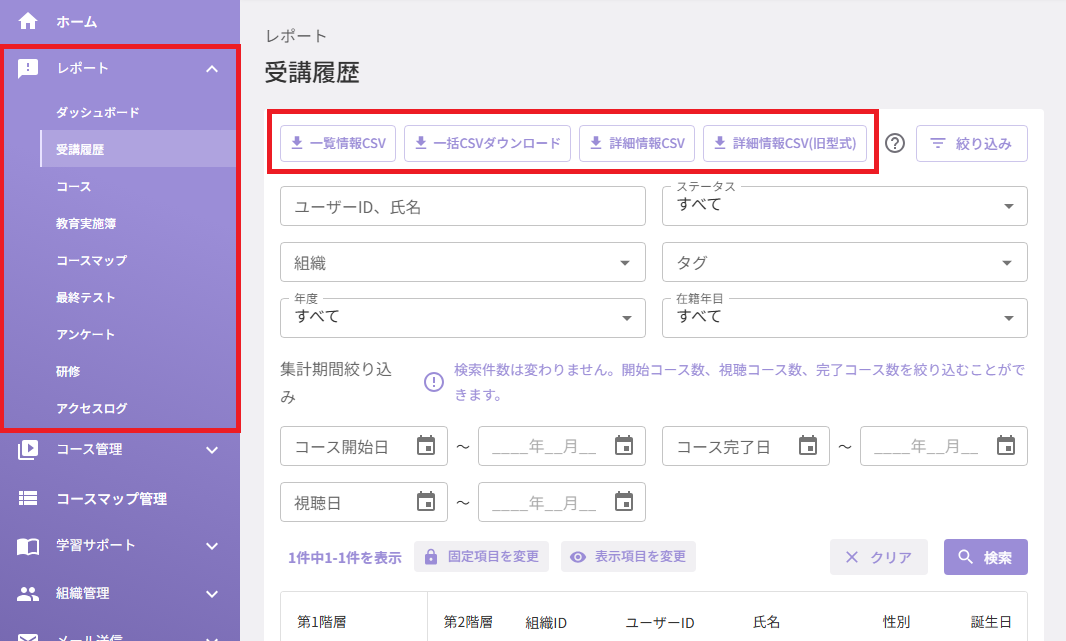Open calendar for コース完了日 end date

click(x=1006, y=446)
